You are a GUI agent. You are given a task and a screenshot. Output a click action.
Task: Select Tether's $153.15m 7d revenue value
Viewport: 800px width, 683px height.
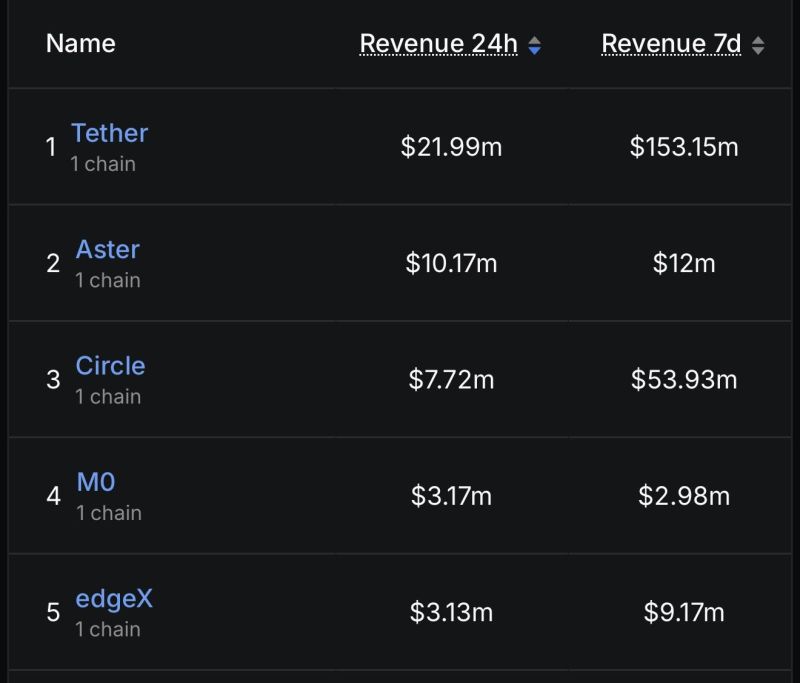(684, 147)
